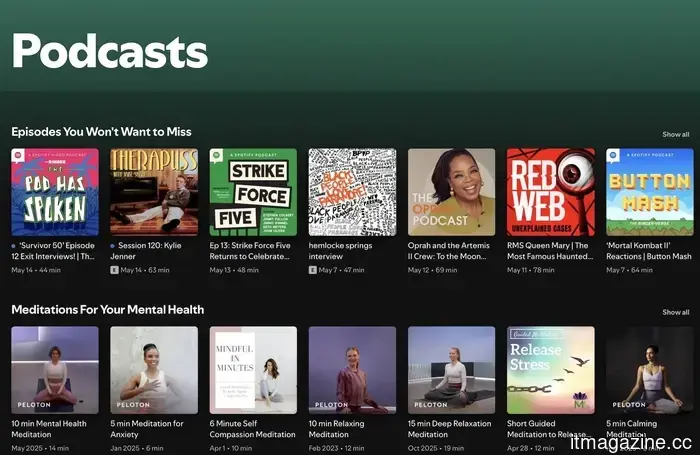This screenshot has width=700, height=455.
Task: Open 10 min Relaxing Meditation thumbnail
Action: pos(352,370)
